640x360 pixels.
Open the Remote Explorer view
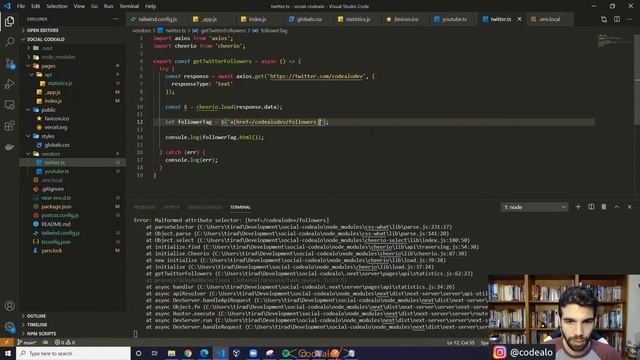point(9,105)
